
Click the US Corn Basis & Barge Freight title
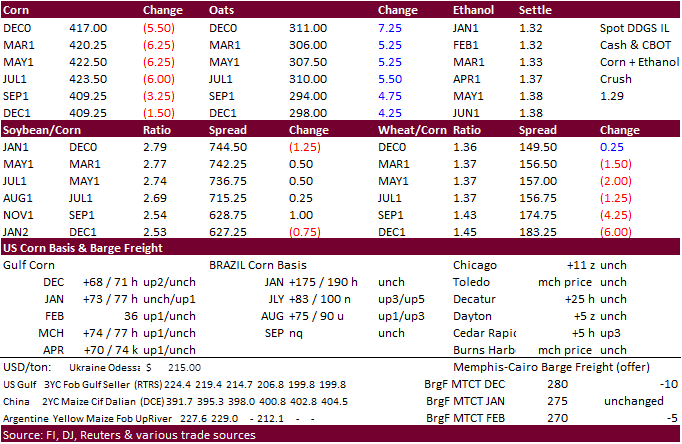82,247
